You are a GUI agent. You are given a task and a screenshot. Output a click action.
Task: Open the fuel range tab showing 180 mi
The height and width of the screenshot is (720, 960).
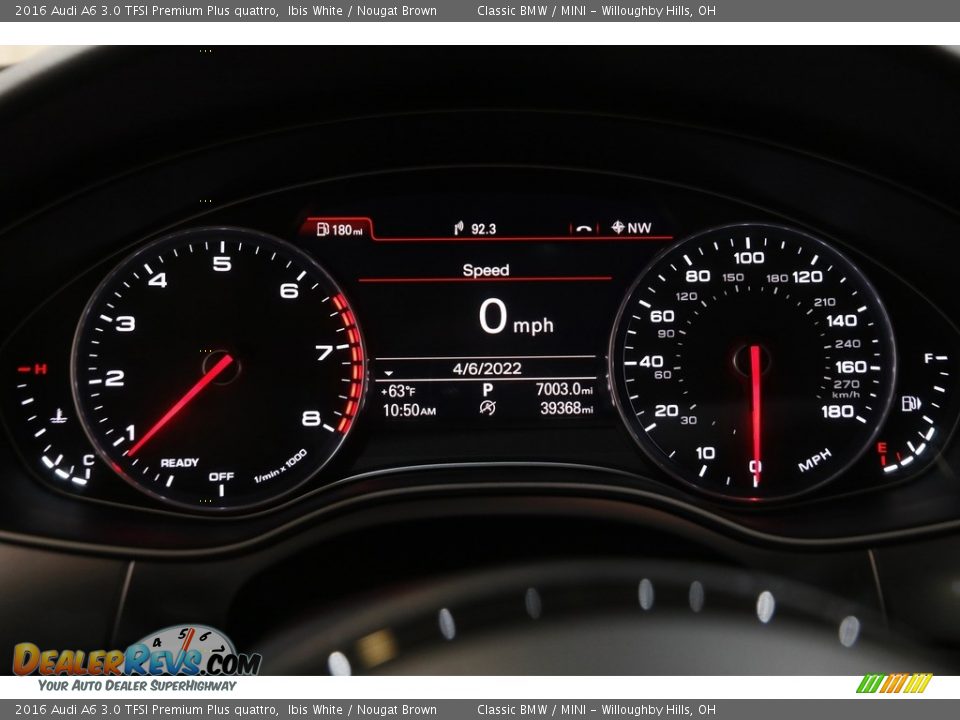(338, 229)
